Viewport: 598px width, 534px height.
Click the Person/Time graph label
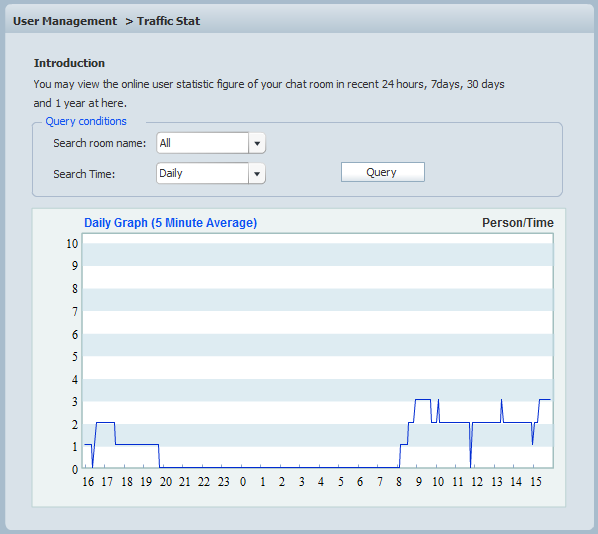[x=518, y=223]
